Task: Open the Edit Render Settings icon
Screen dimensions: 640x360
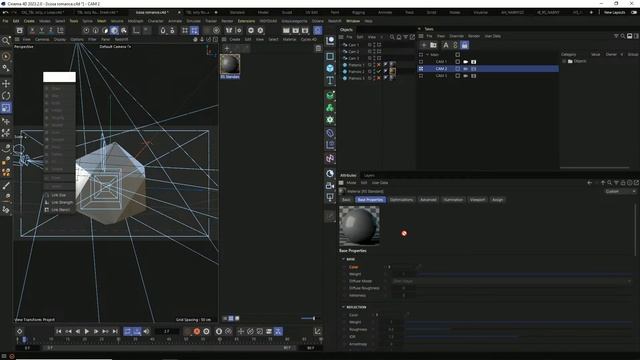Action: 305,30
